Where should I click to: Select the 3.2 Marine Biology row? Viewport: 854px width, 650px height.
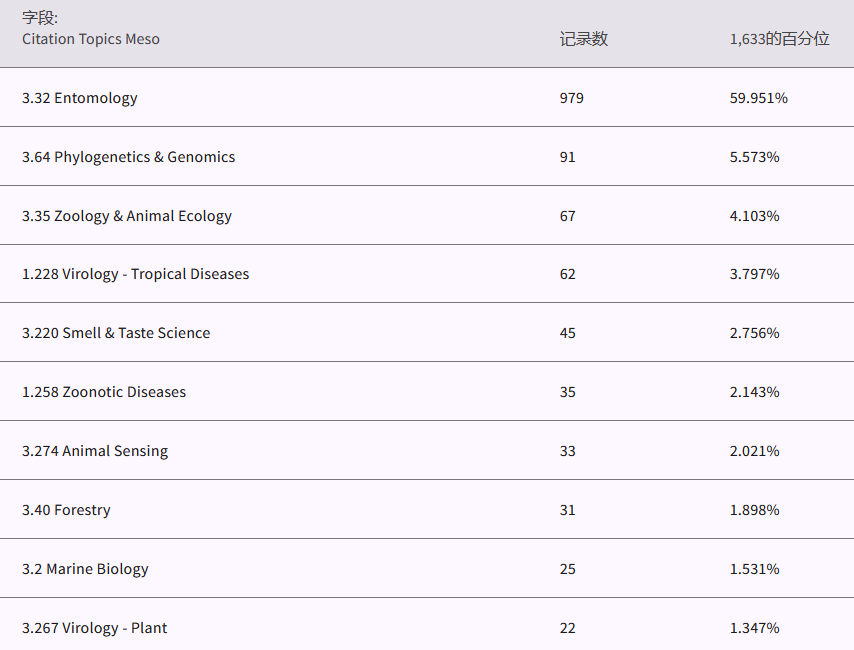tap(85, 569)
